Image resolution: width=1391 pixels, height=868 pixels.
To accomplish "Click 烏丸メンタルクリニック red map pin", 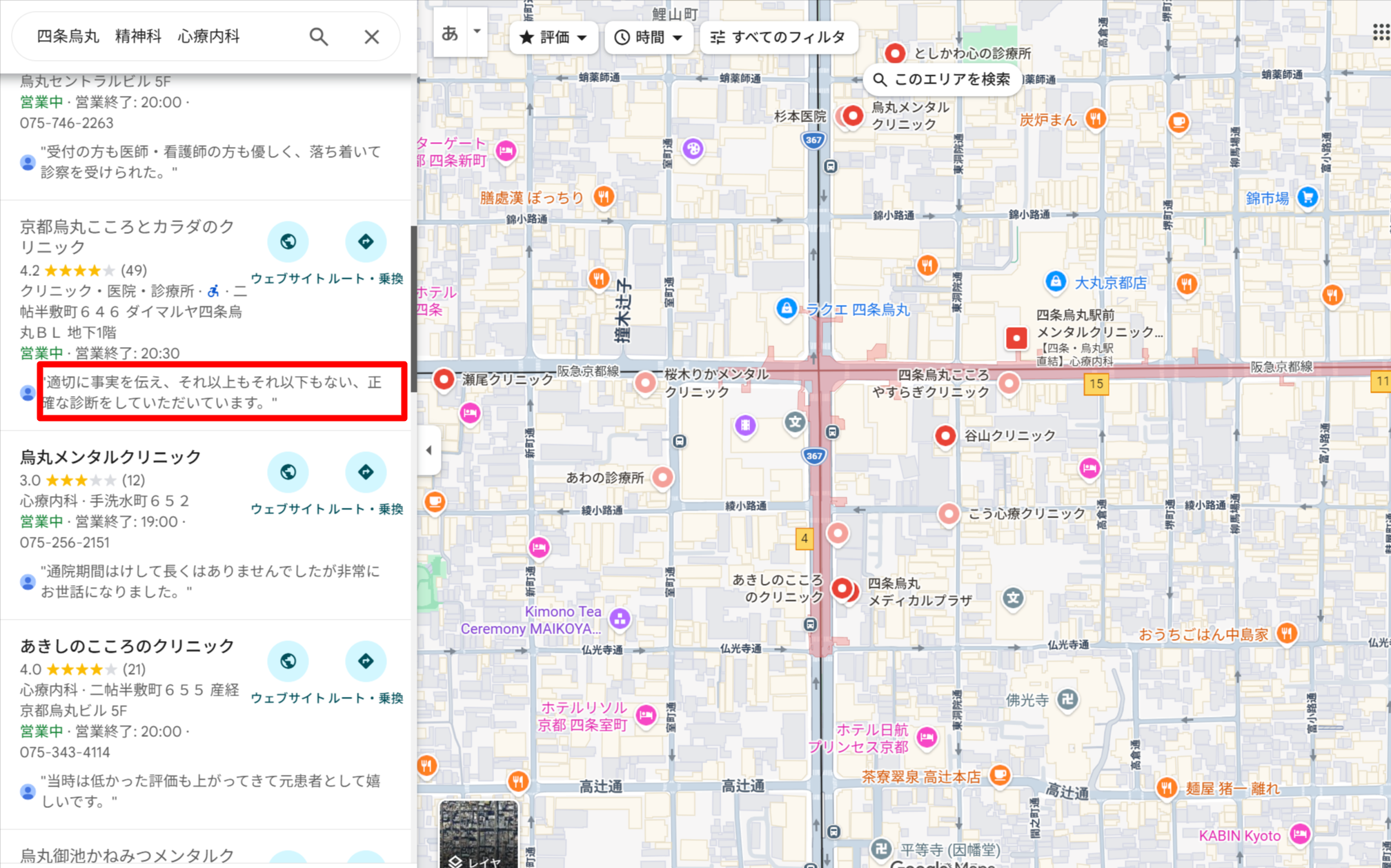I will click(854, 116).
